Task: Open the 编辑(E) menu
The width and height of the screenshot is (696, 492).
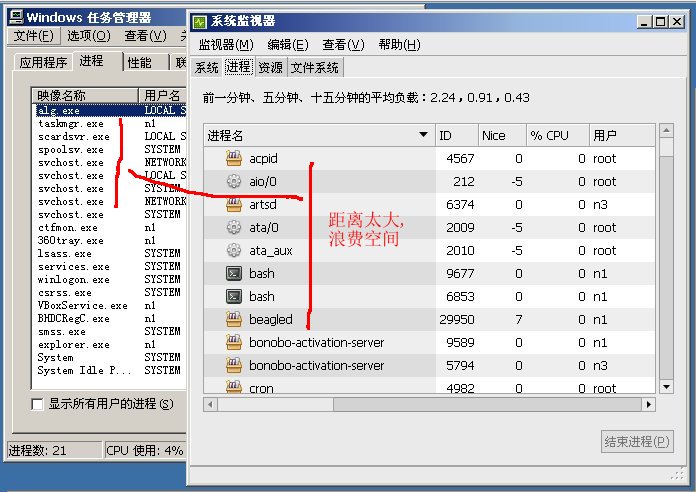Action: coord(288,44)
